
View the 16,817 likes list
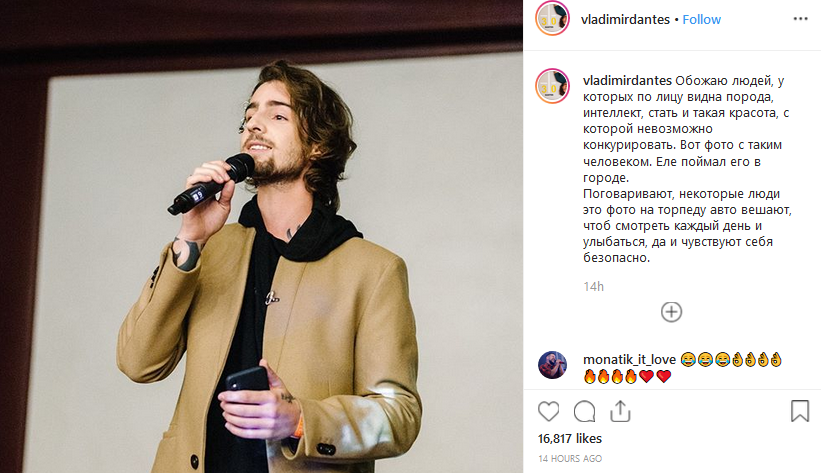point(570,438)
